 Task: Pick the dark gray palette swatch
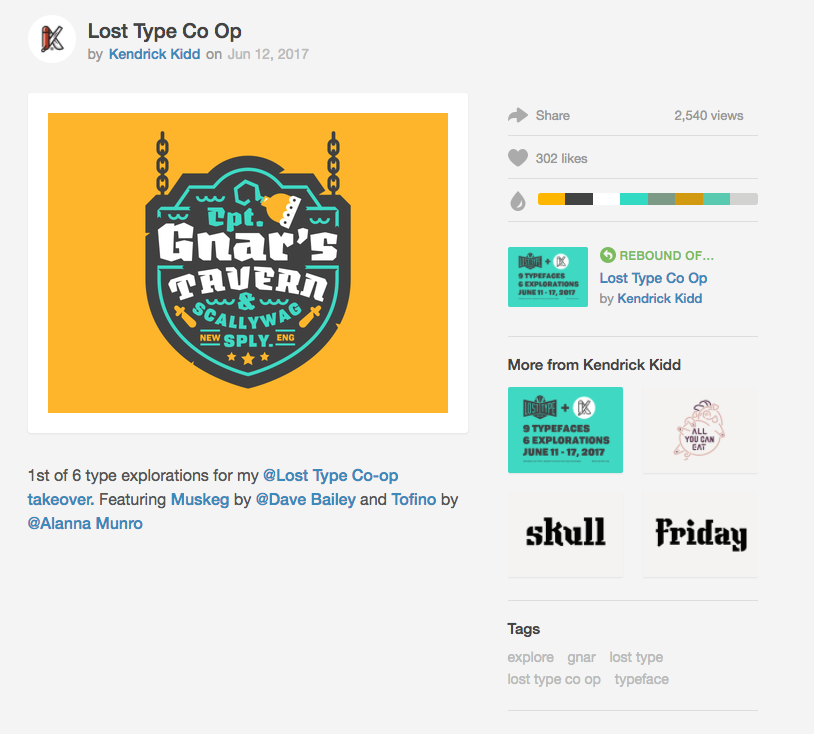point(579,199)
